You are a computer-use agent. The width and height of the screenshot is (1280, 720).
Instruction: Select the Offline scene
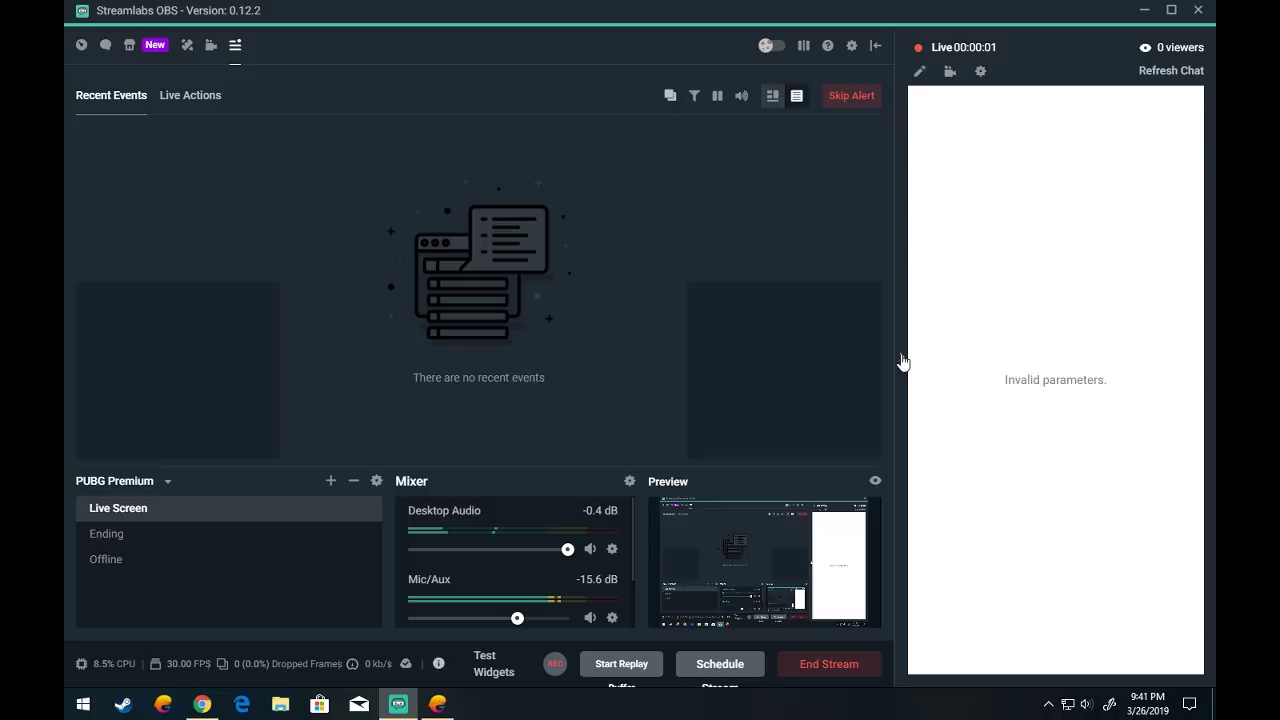tap(229, 559)
